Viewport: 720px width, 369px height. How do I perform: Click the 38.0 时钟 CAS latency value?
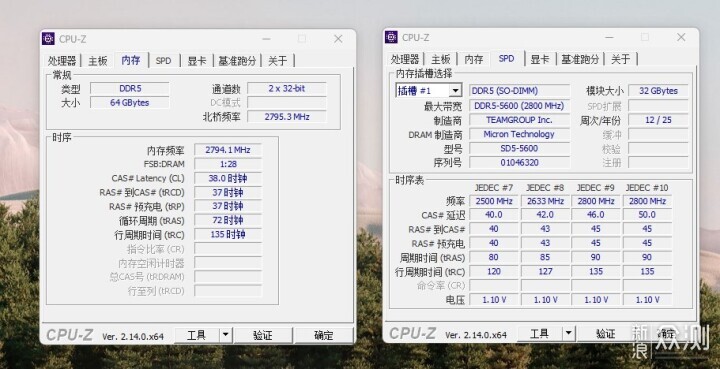228,179
